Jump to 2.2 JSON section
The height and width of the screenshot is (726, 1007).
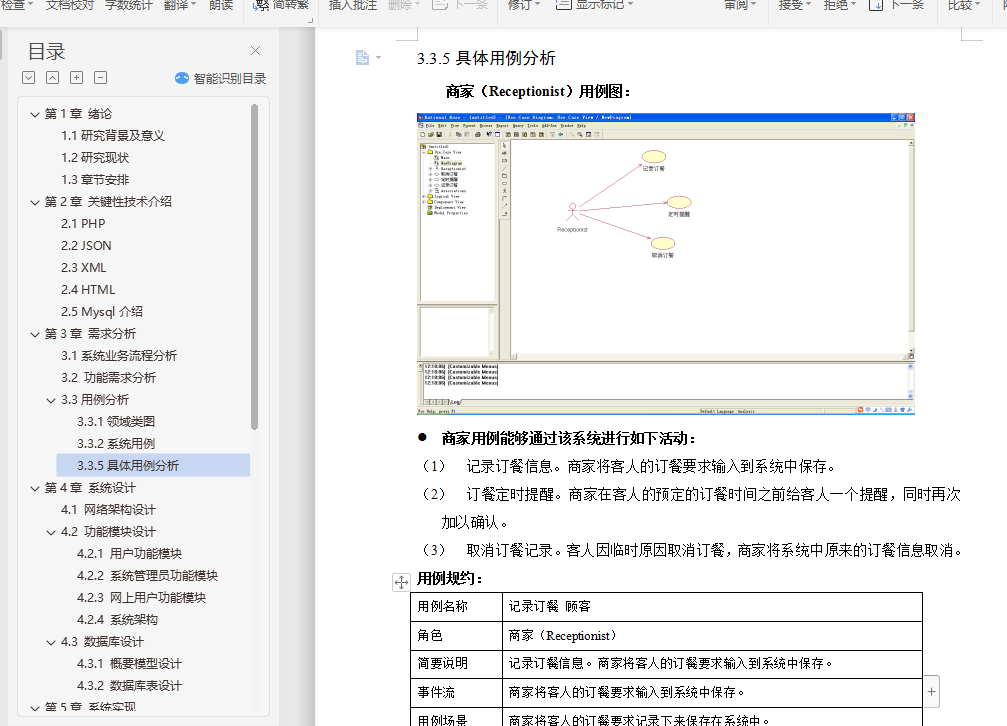click(87, 246)
